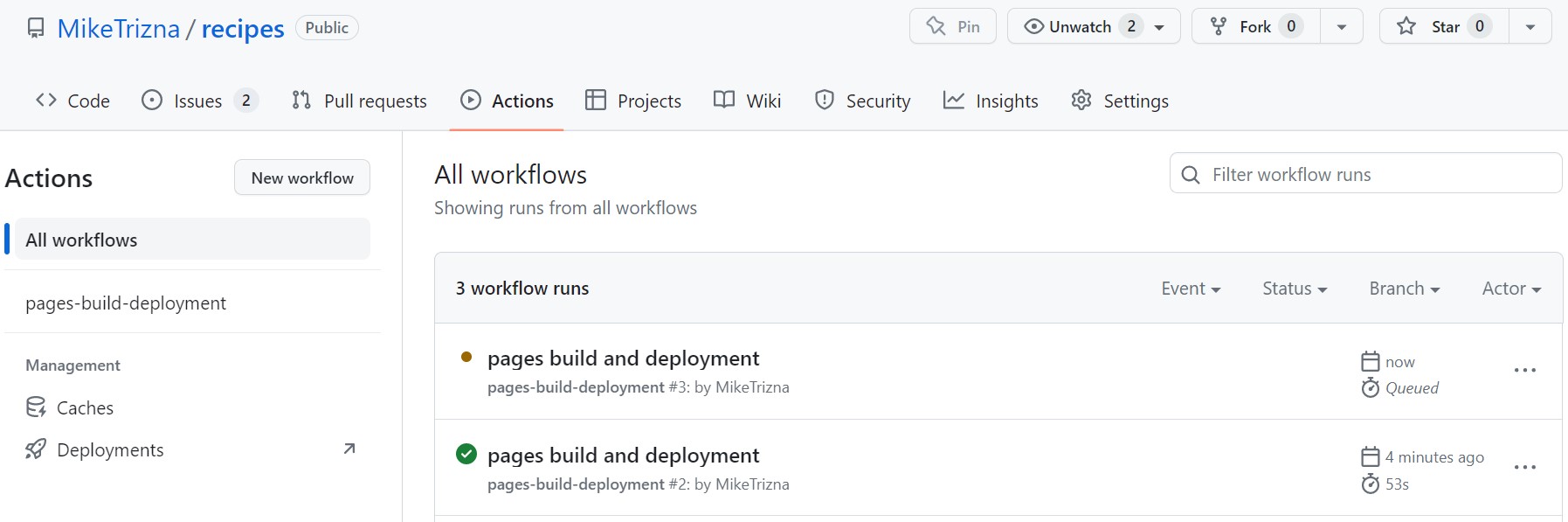Switch to the Code tab
The image size is (1568, 522).
73,101
